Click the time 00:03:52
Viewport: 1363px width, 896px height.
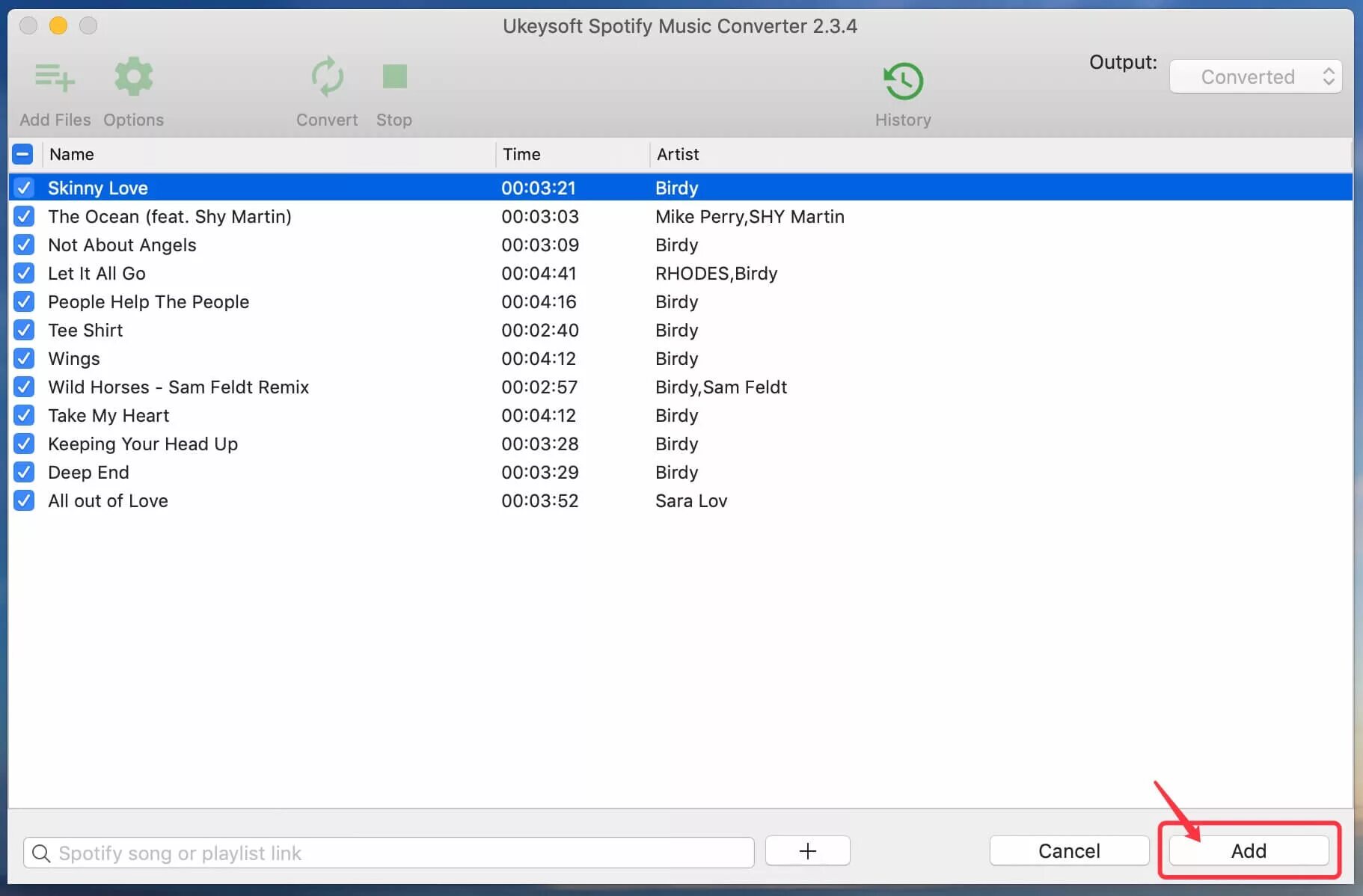[540, 500]
